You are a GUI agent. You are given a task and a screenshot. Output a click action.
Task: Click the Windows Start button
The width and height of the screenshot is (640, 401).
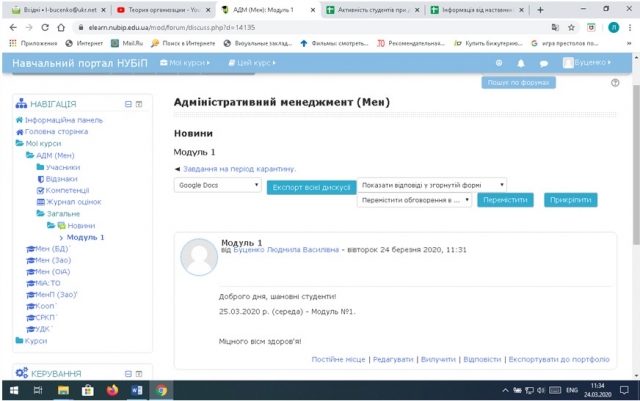(x=14, y=390)
